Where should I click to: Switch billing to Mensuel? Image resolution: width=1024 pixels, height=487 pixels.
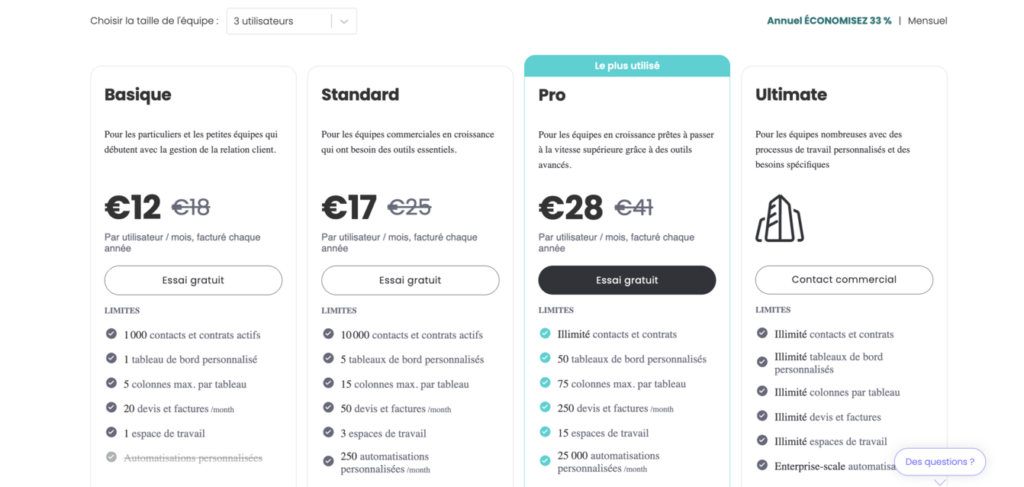[x=927, y=21]
